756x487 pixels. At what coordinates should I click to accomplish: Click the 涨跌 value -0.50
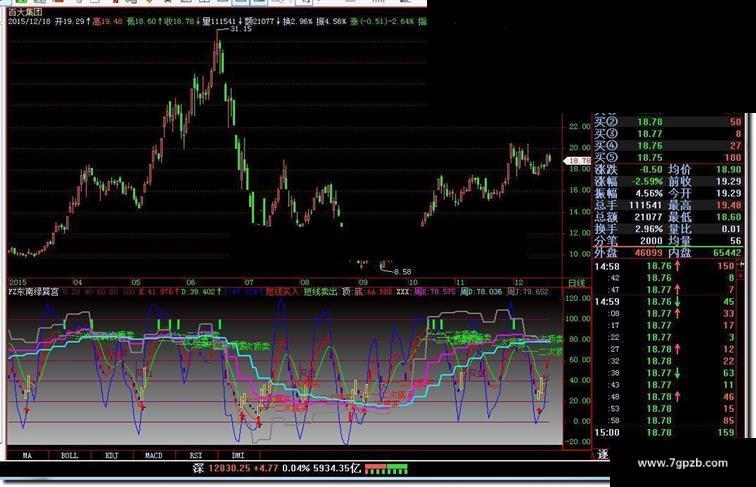650,170
